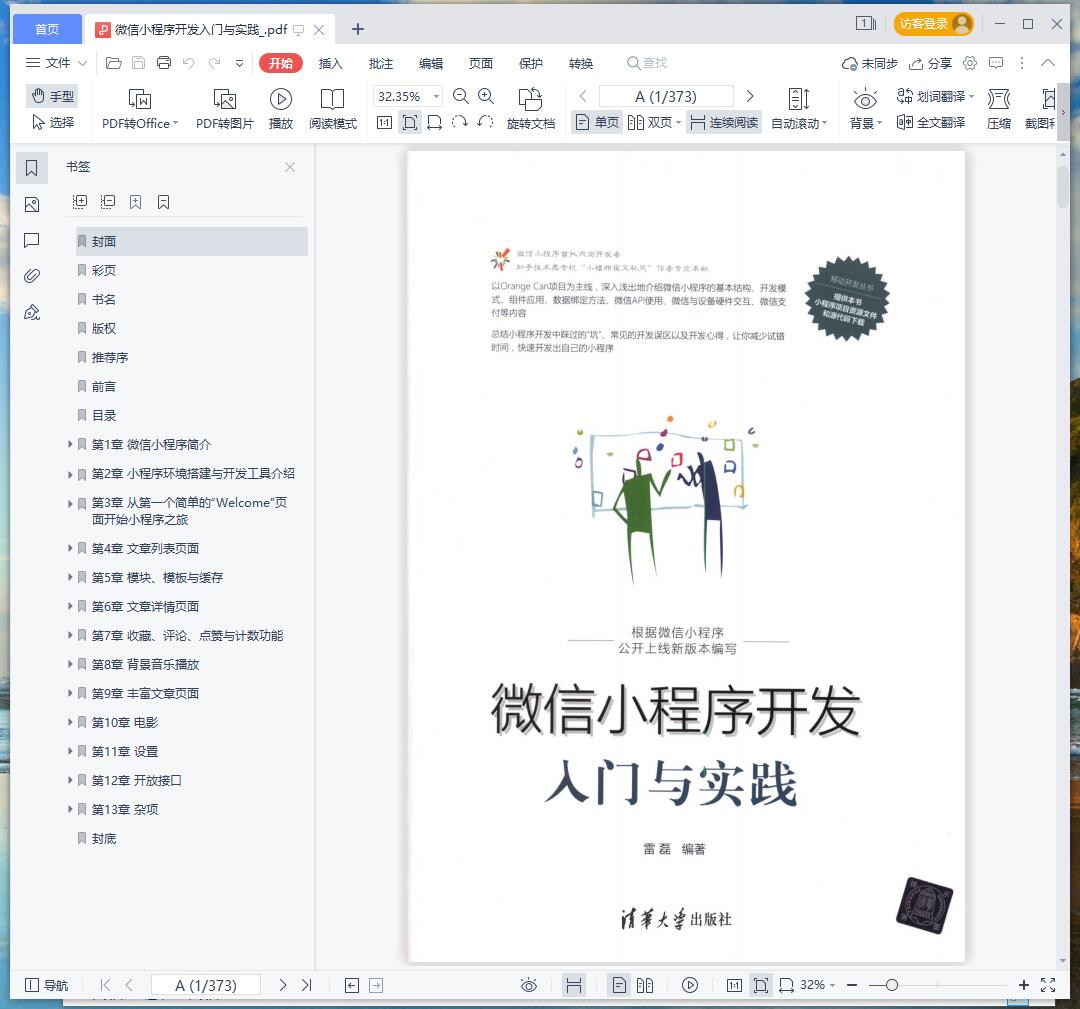Switch to the 转换 ribbon tab

click(581, 63)
